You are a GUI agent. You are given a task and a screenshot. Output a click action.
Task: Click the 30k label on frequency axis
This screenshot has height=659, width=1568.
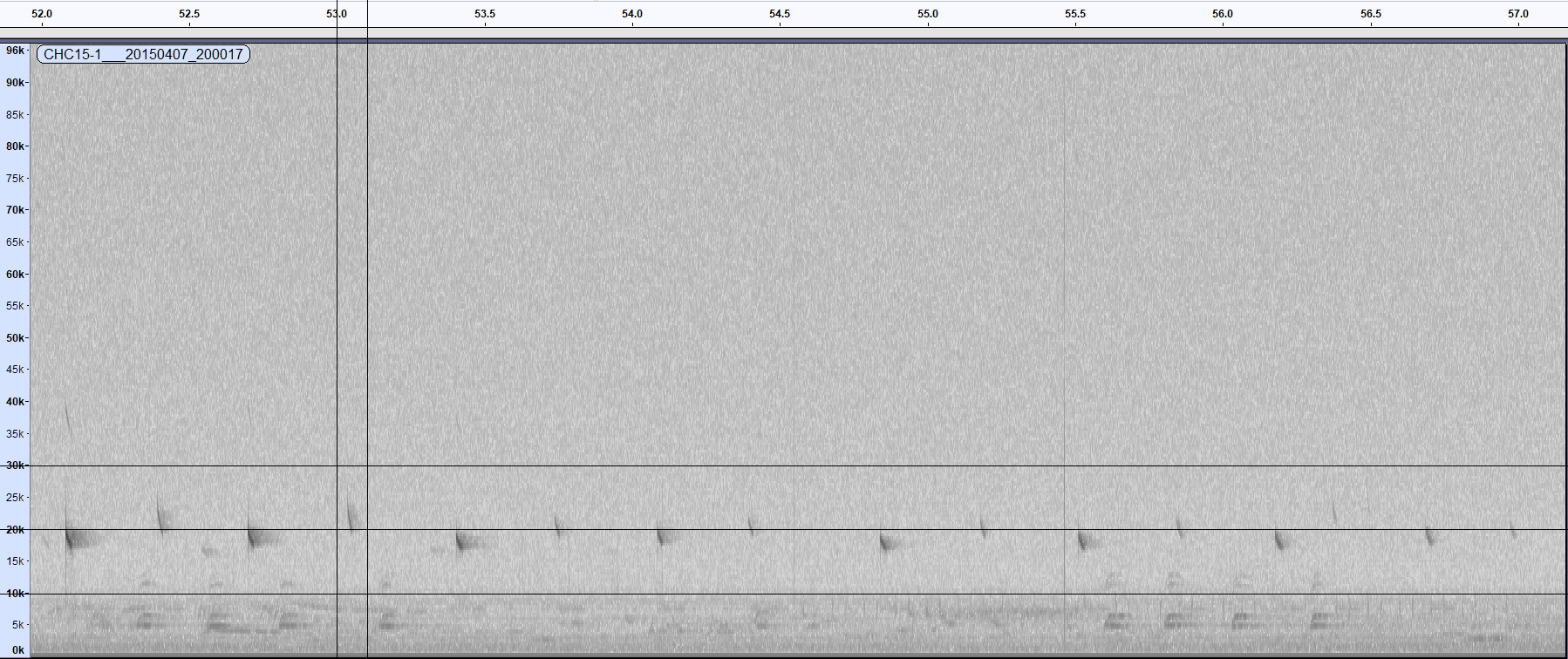click(15, 465)
